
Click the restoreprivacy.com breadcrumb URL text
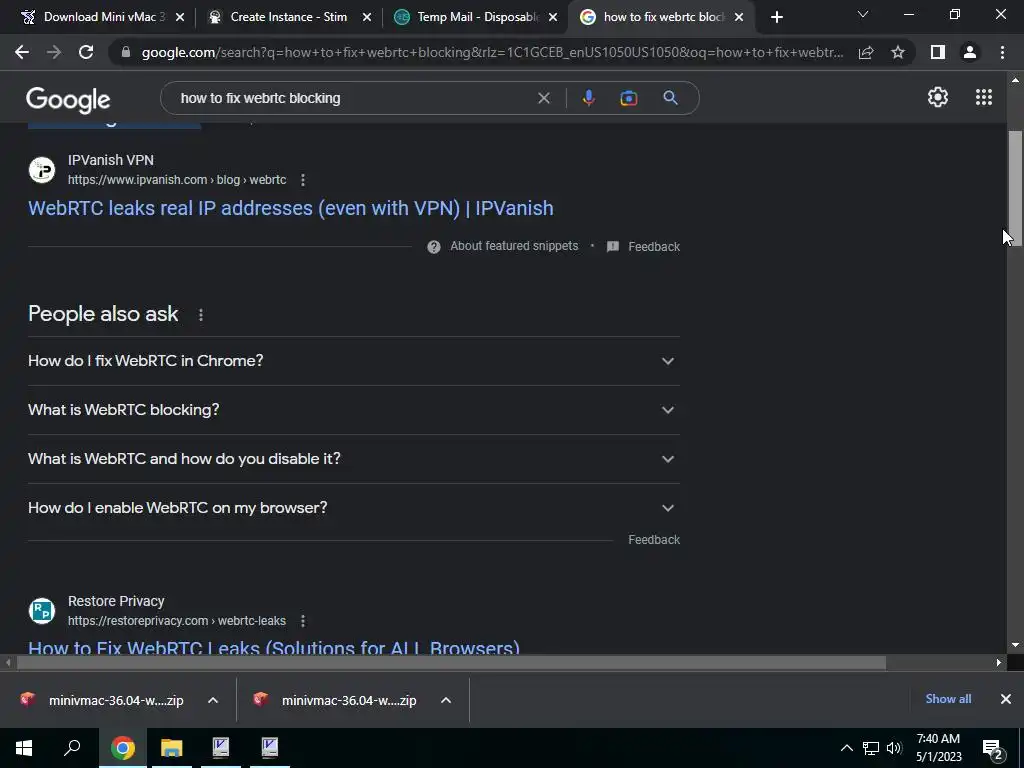(177, 621)
